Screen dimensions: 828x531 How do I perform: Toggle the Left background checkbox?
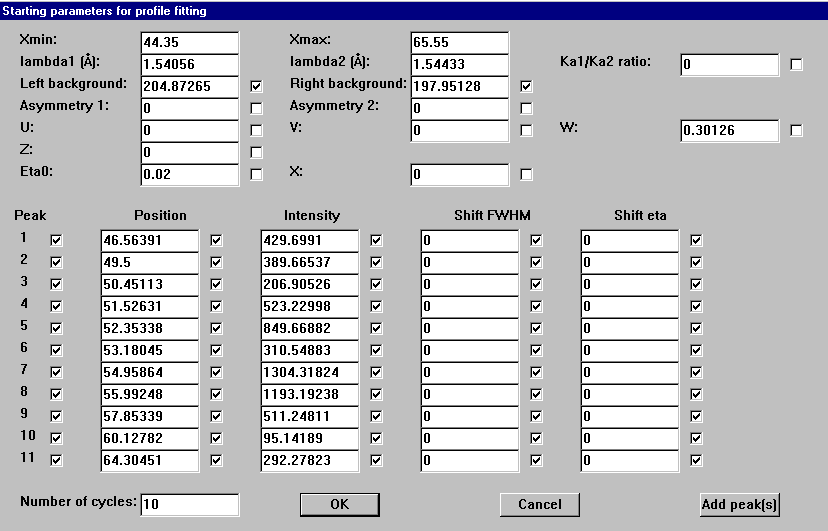point(257,87)
